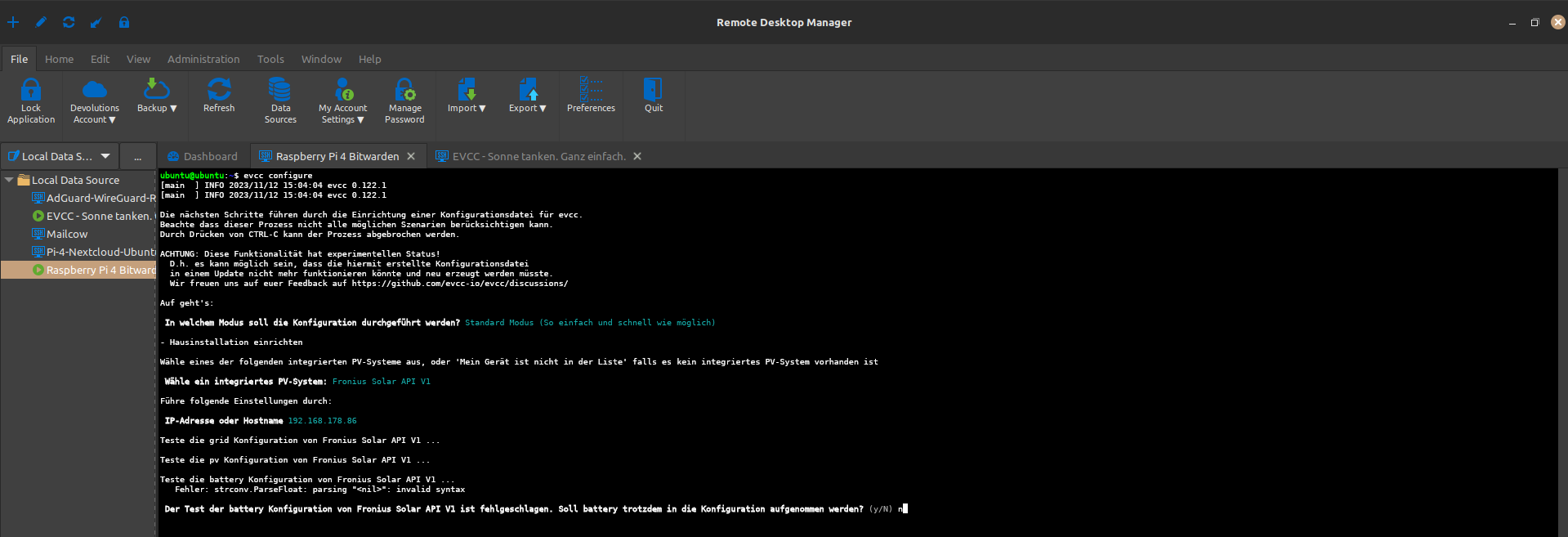Collapse the Local Data Source tree node
The image size is (1568, 537).
coord(9,180)
